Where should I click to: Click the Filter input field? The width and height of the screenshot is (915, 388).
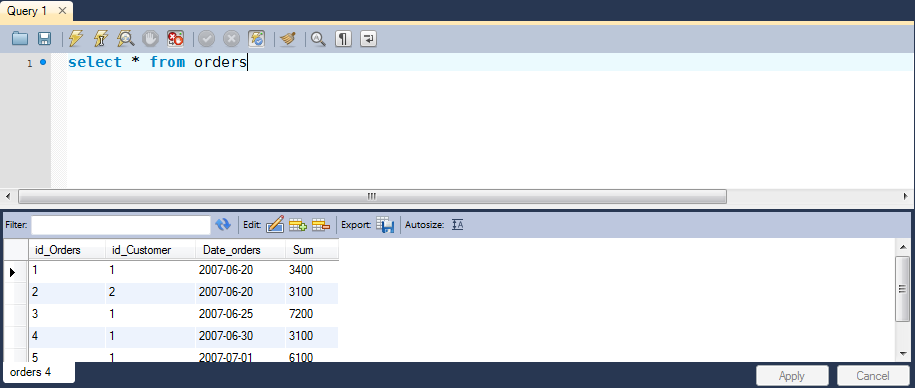[x=121, y=225]
